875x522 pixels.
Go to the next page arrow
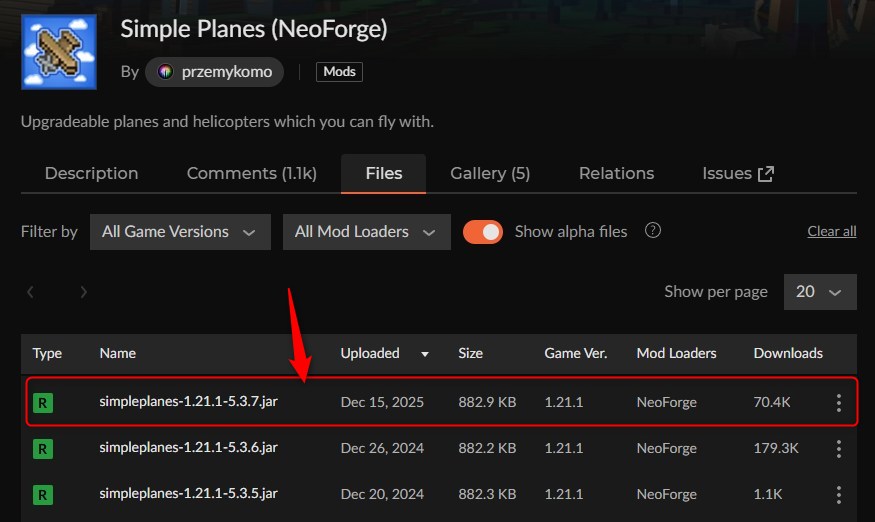pos(84,292)
